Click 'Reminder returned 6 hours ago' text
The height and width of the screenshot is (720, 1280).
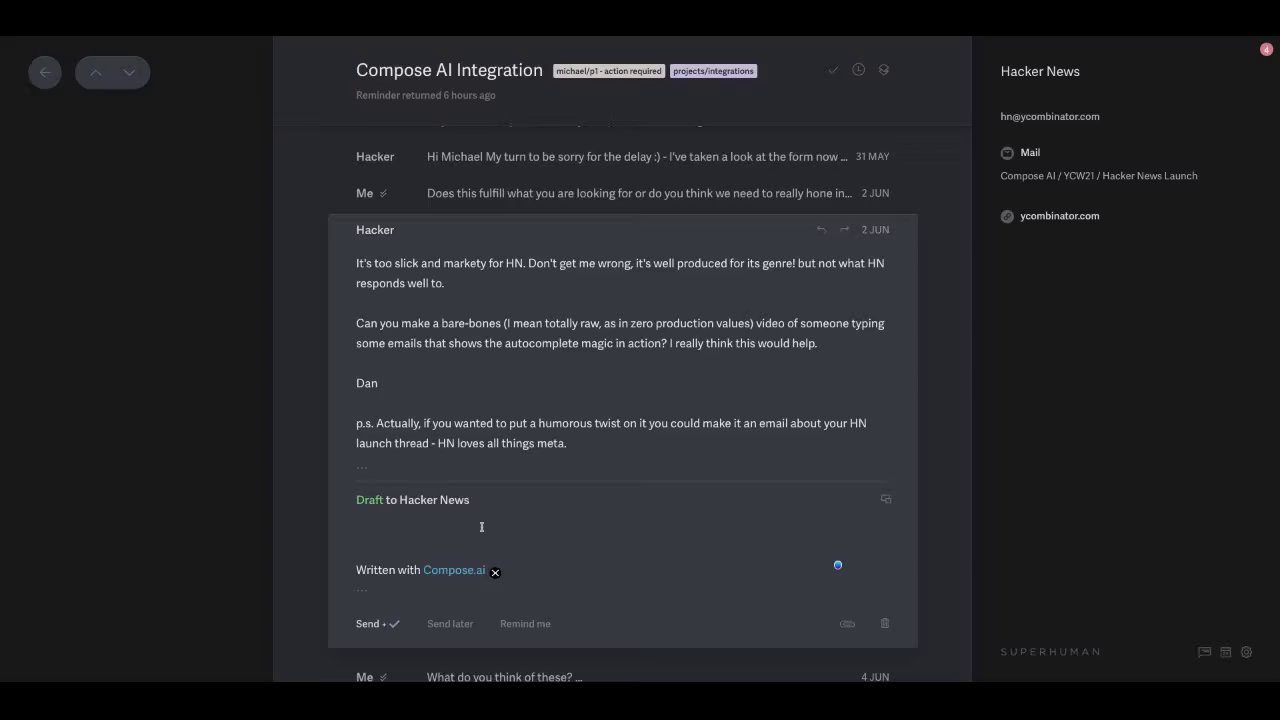pyautogui.click(x=426, y=96)
